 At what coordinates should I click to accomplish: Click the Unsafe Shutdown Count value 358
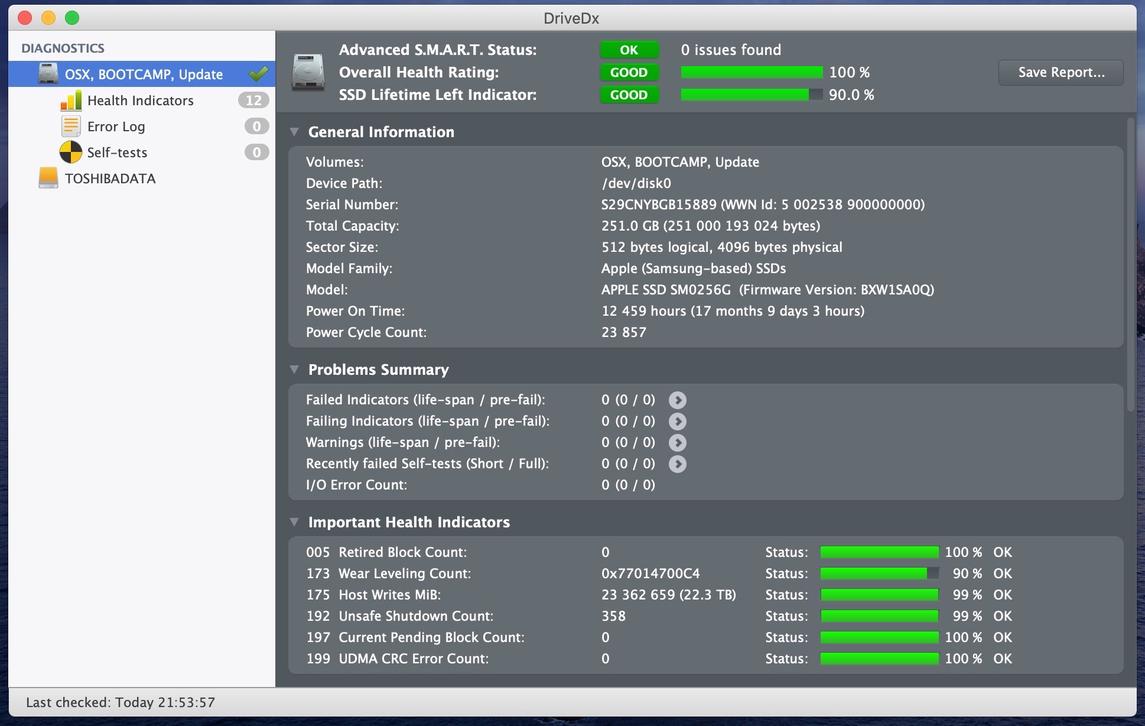613,616
